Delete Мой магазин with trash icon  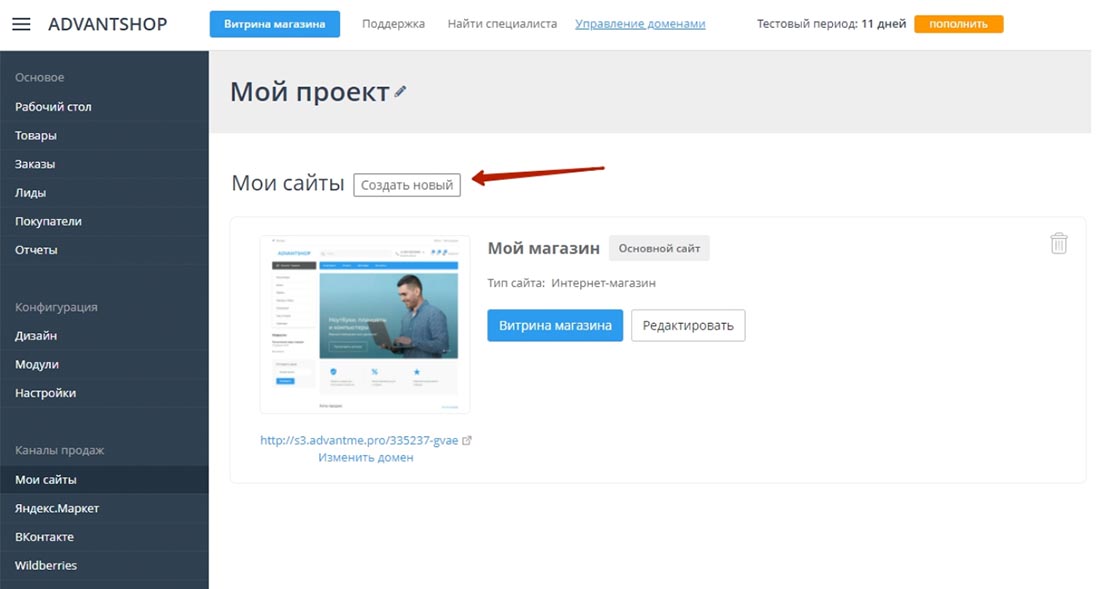pyautogui.click(x=1059, y=243)
